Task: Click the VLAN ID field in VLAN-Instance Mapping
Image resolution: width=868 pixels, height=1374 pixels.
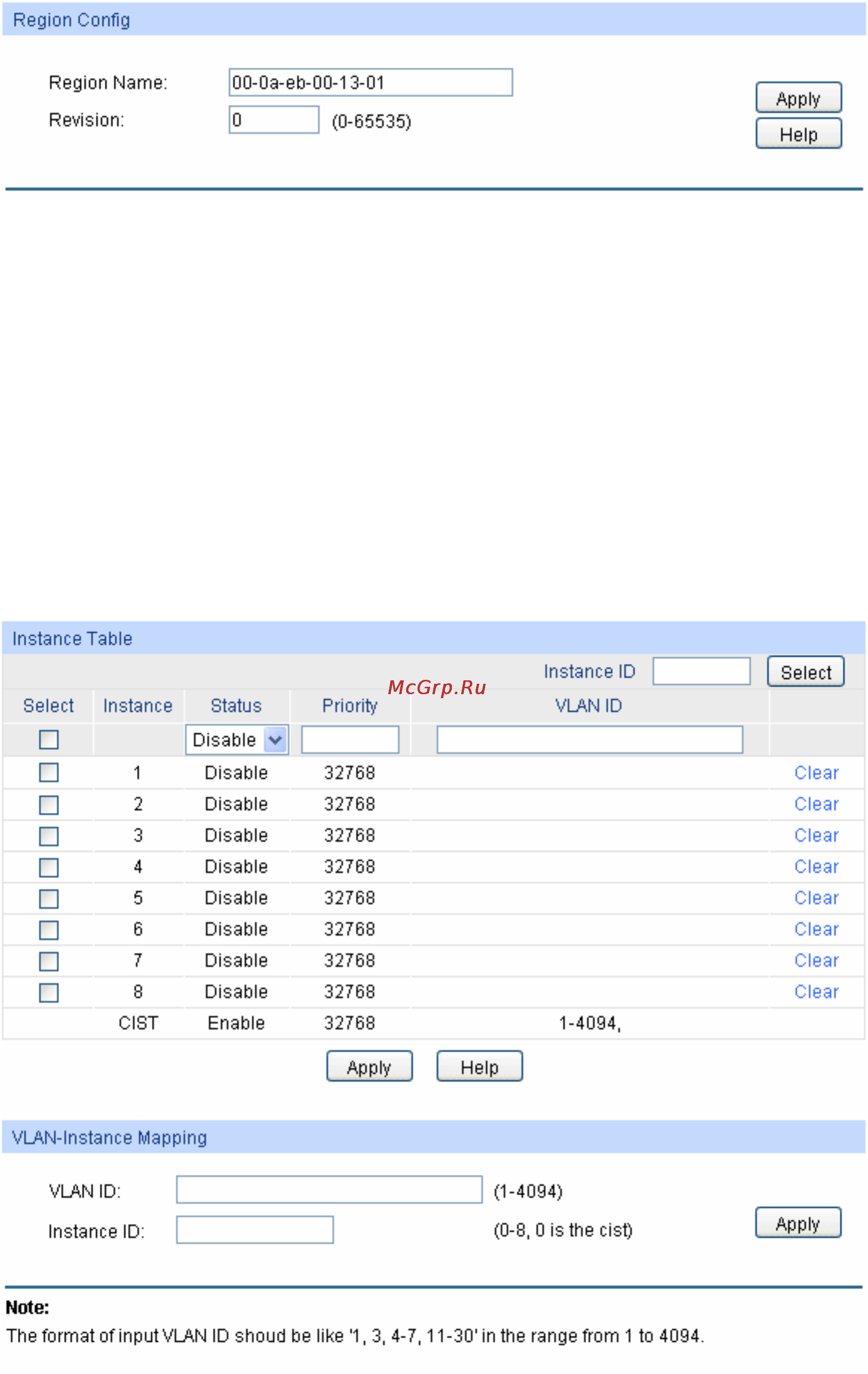Action: point(330,1190)
